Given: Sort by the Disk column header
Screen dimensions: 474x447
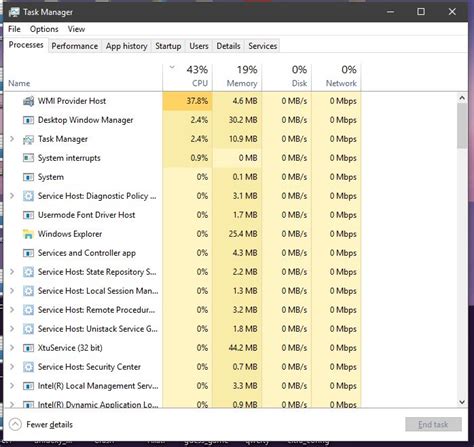Looking at the screenshot, I should [287, 77].
